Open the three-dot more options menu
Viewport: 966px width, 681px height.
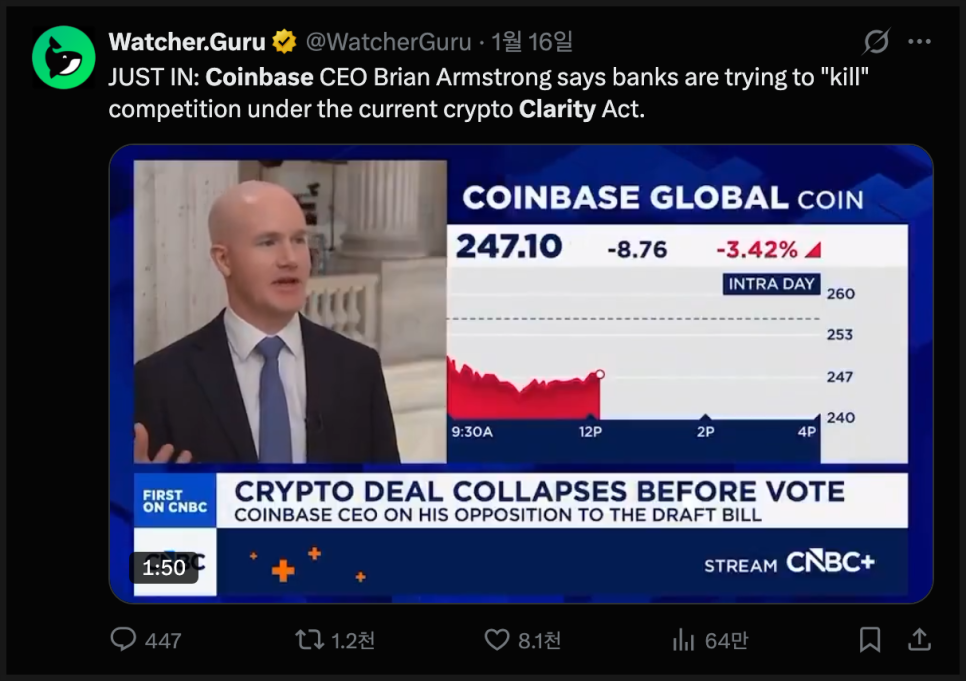tap(919, 42)
